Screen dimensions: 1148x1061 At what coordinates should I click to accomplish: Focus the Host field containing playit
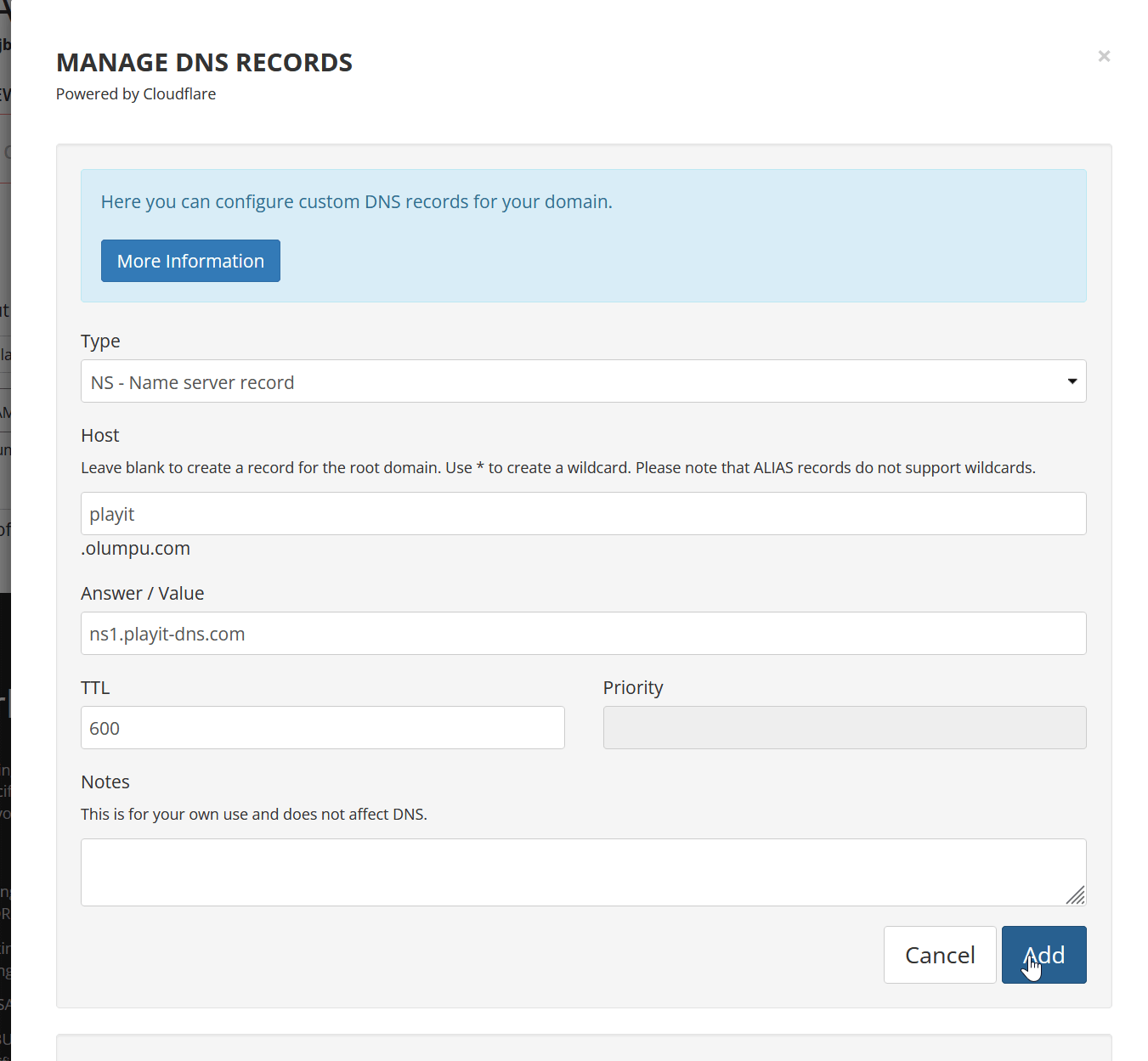(583, 514)
